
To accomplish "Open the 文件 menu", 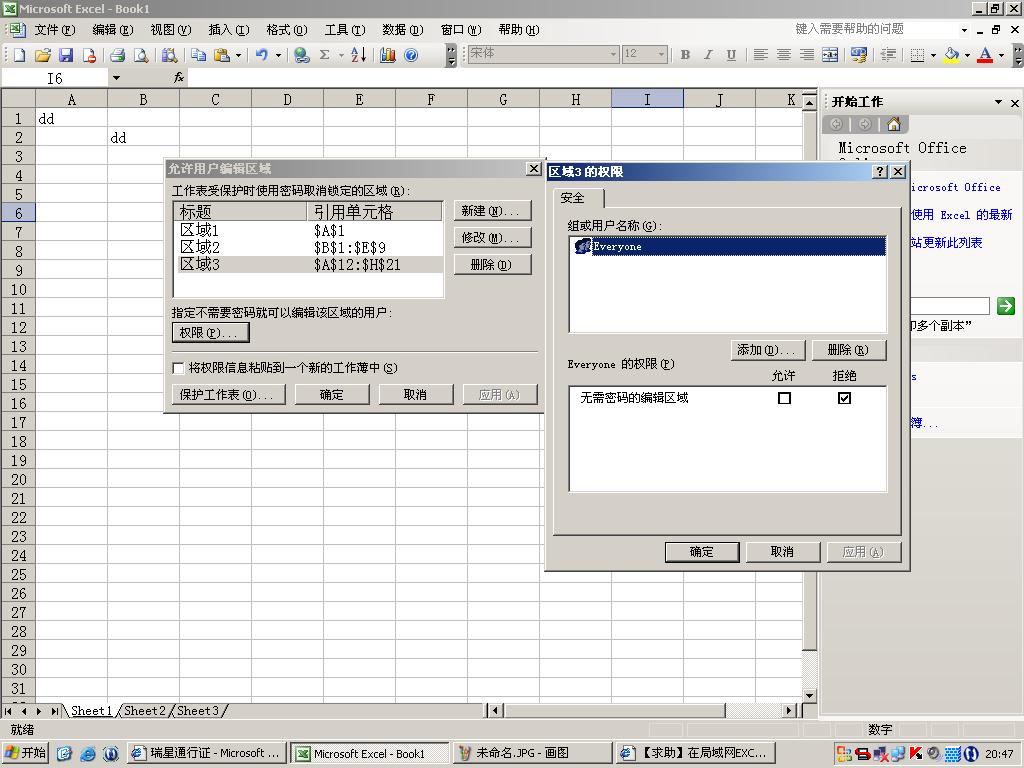I will [54, 29].
